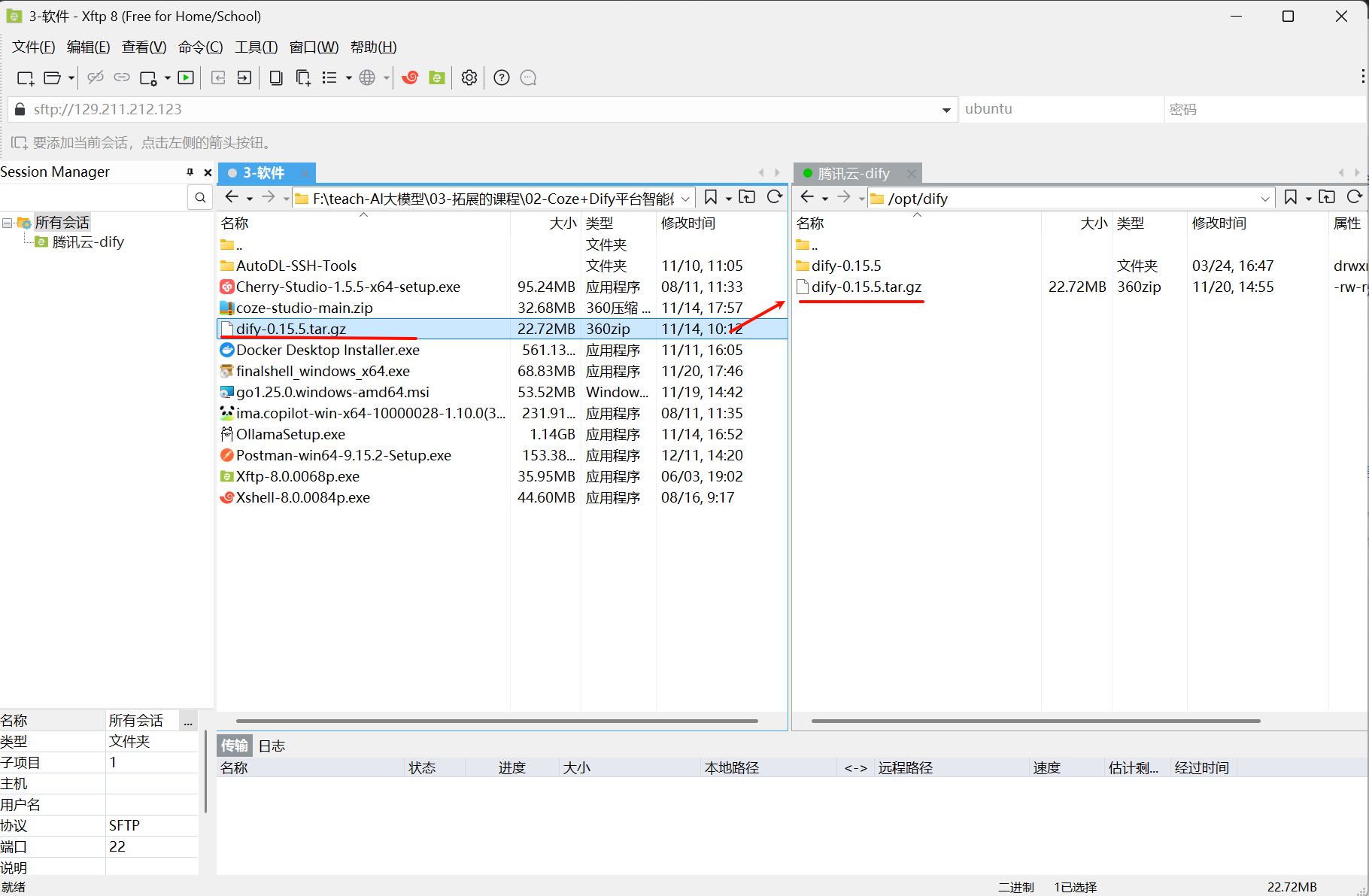Click the local pane horizontal scrollbar
This screenshot has width=1369, height=896.
[496, 721]
